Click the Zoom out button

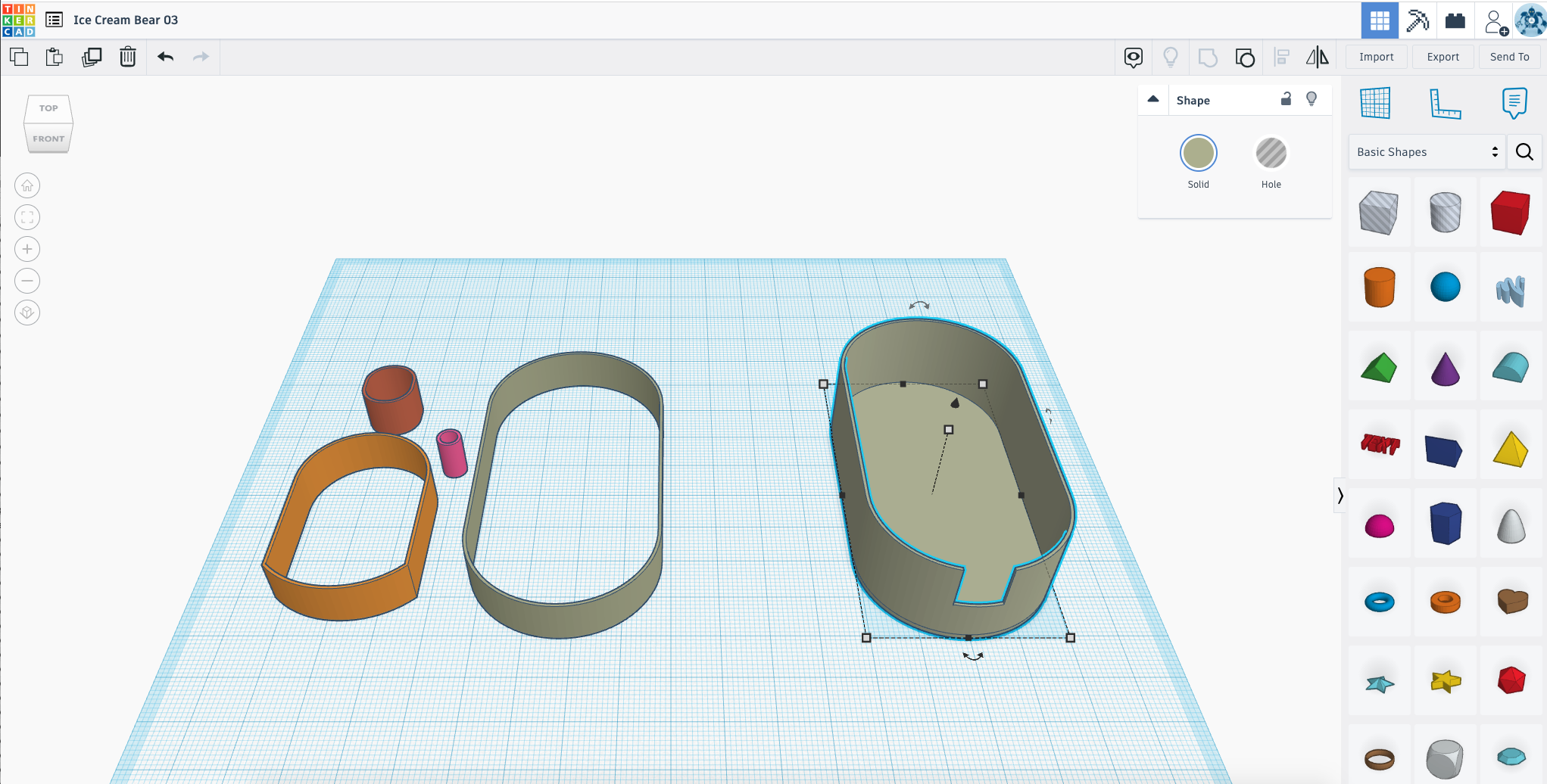27,281
